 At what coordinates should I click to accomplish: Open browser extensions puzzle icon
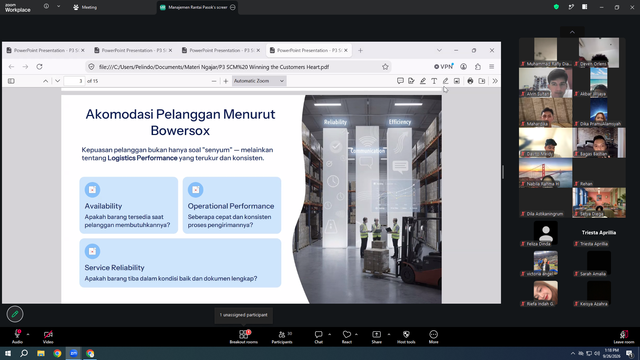tap(478, 67)
